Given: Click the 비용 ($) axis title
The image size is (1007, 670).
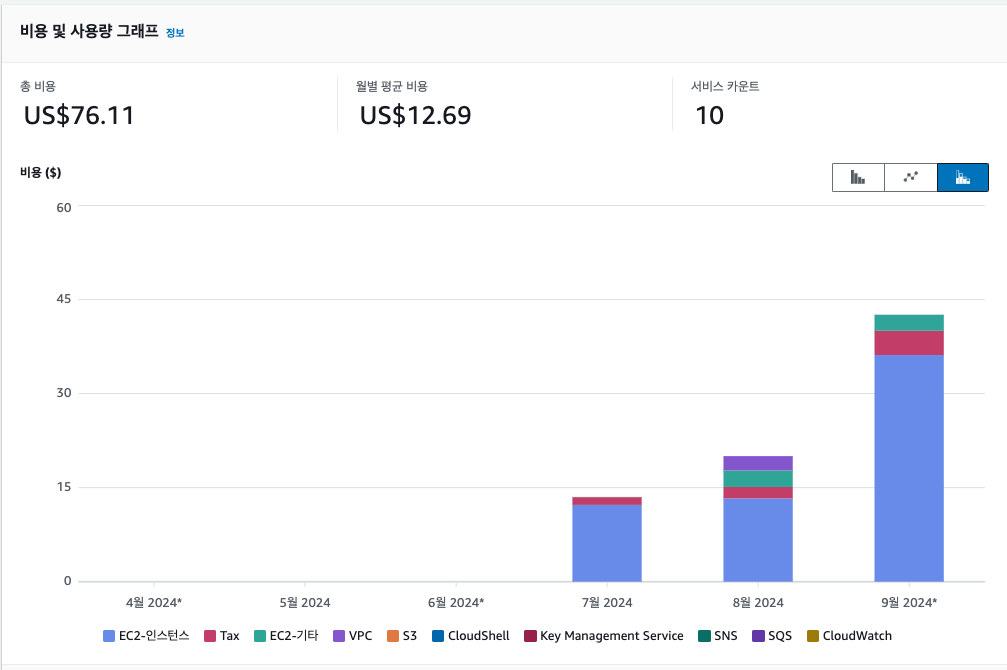Looking at the screenshot, I should [40, 172].
